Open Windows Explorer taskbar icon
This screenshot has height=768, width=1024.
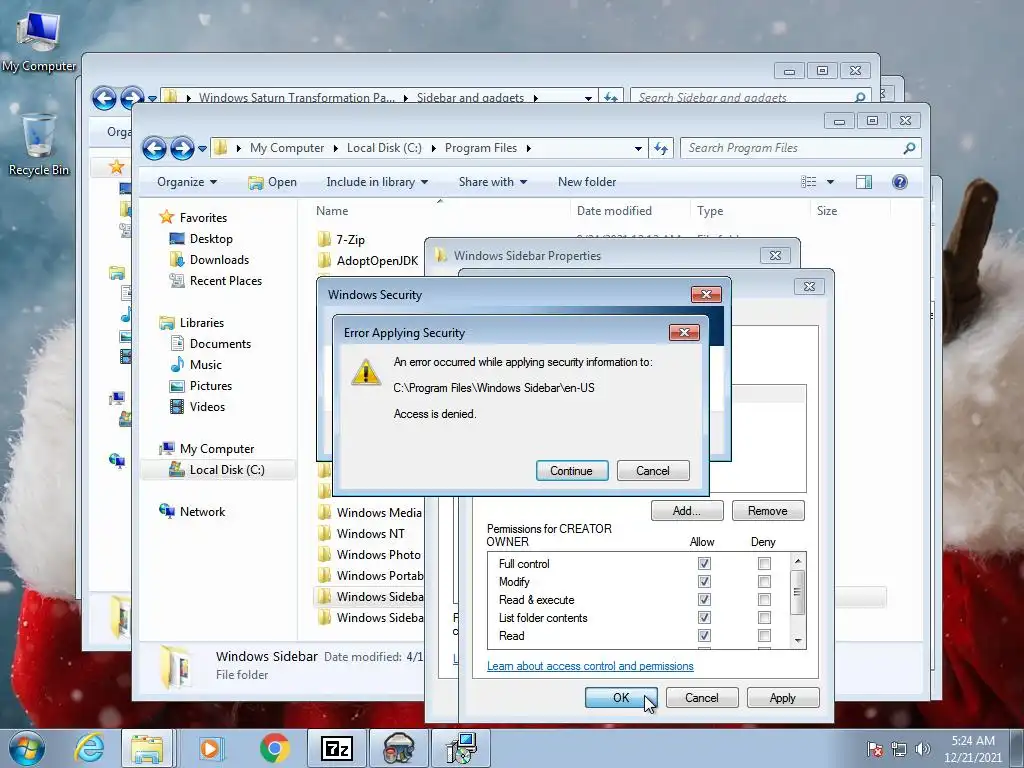[148, 748]
